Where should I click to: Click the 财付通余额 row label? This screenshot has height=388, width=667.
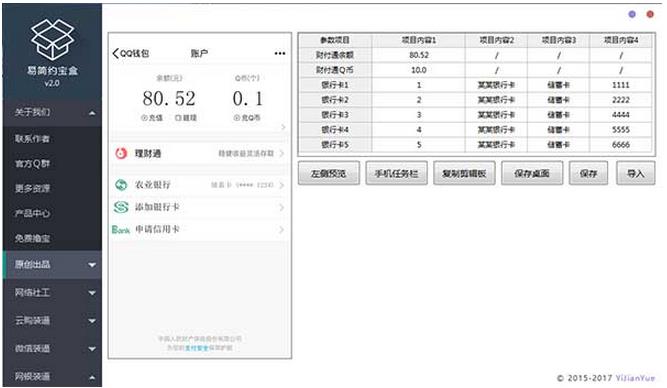(x=335, y=55)
